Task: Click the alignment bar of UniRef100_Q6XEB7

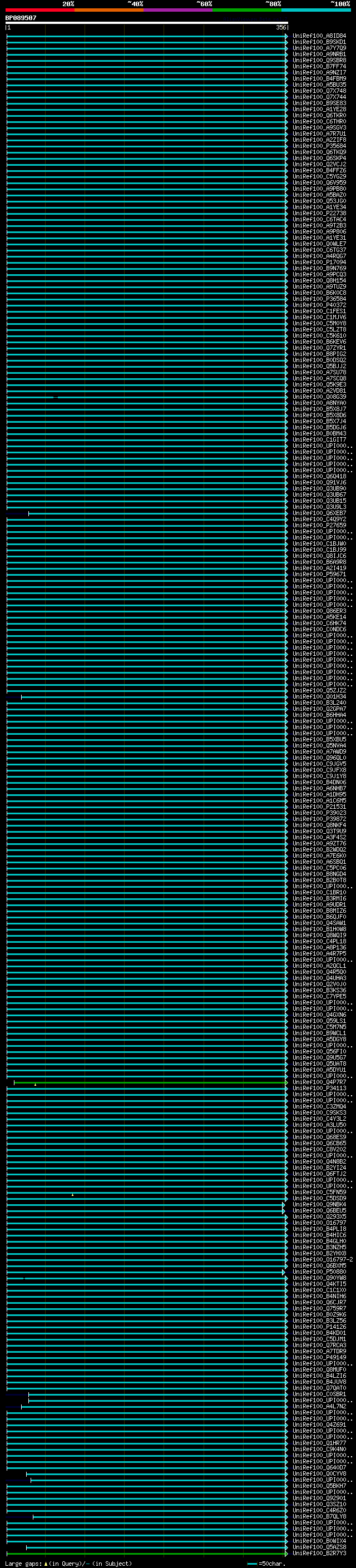Action: pyautogui.click(x=157, y=513)
